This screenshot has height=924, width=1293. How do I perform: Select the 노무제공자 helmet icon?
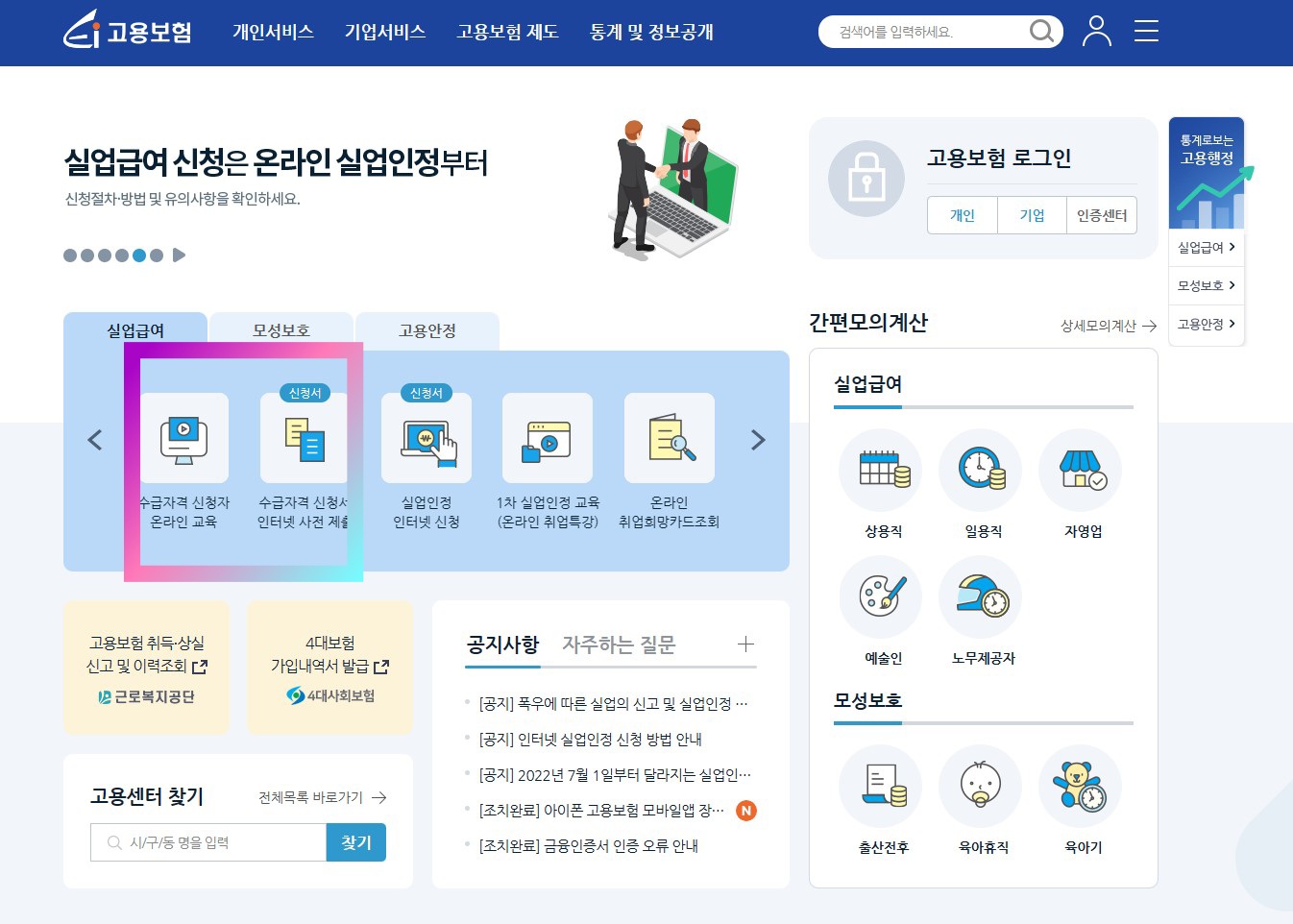(x=981, y=596)
